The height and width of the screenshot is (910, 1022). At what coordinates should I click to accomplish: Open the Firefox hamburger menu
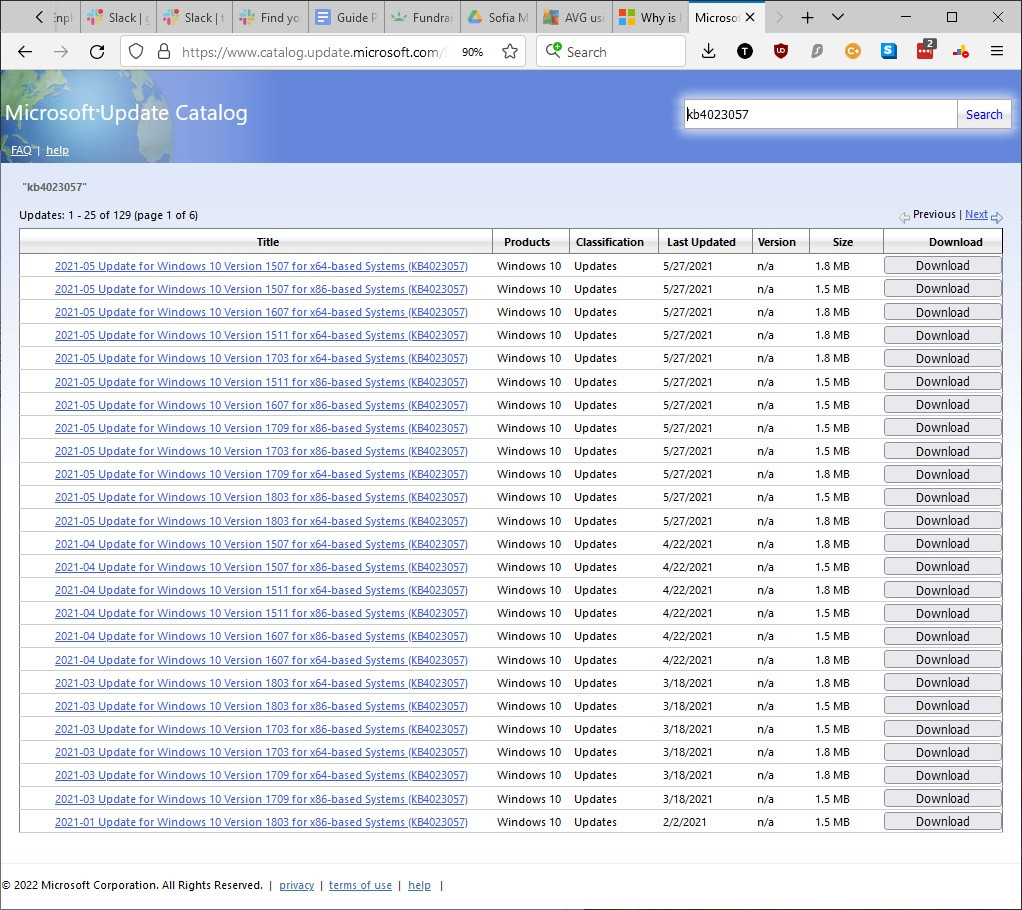[x=997, y=51]
